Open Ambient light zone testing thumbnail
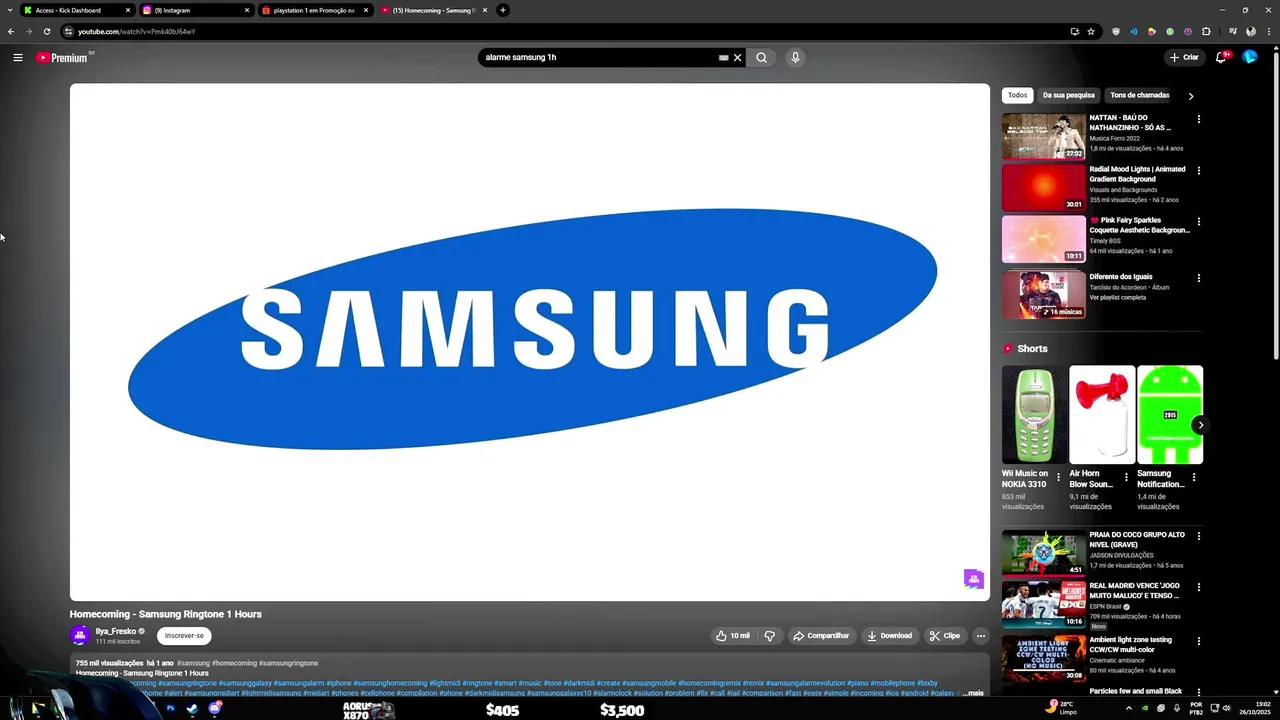This screenshot has width=1280, height=720. tap(1044, 658)
